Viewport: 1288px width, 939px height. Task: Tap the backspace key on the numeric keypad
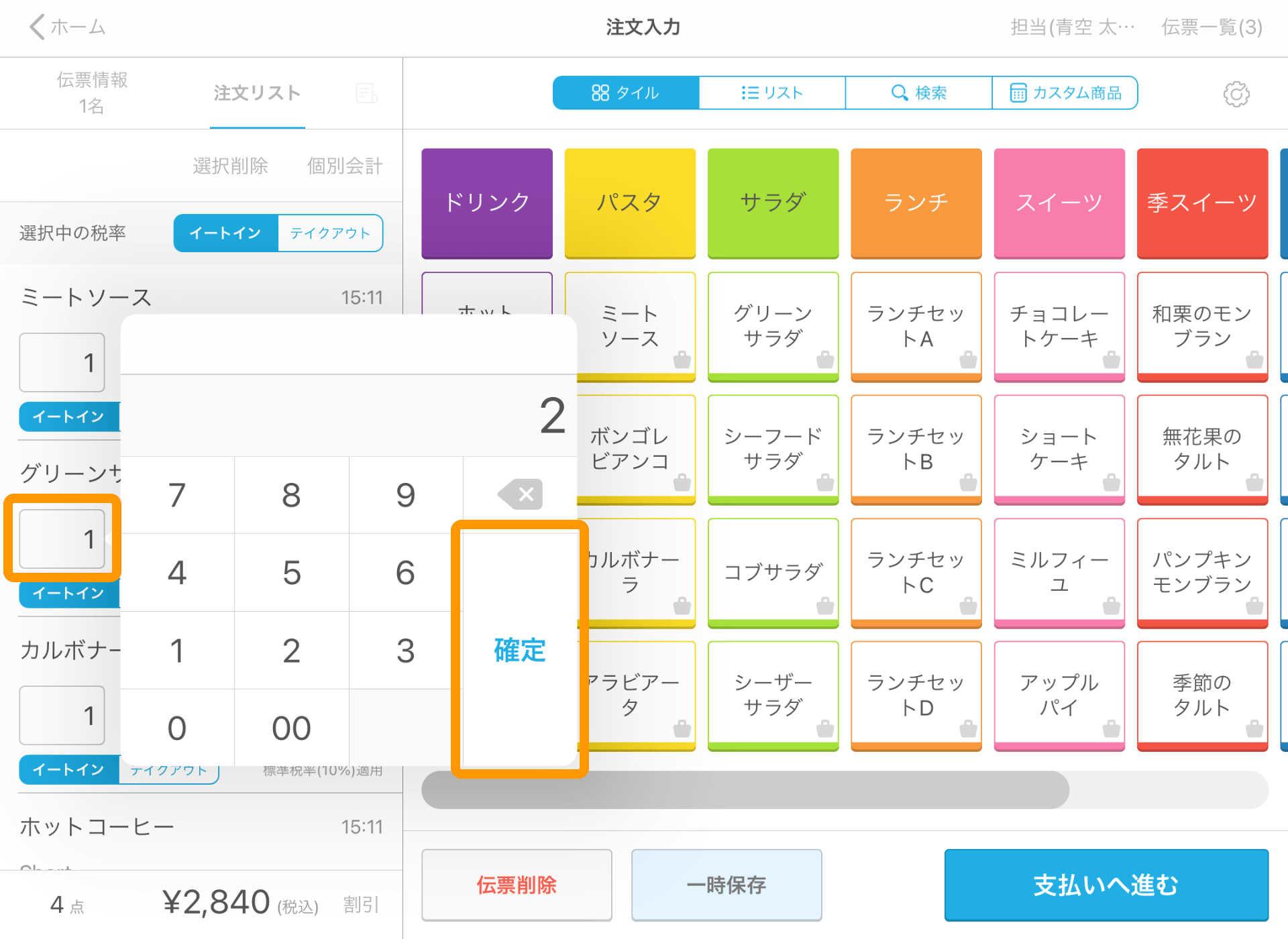[x=520, y=495]
